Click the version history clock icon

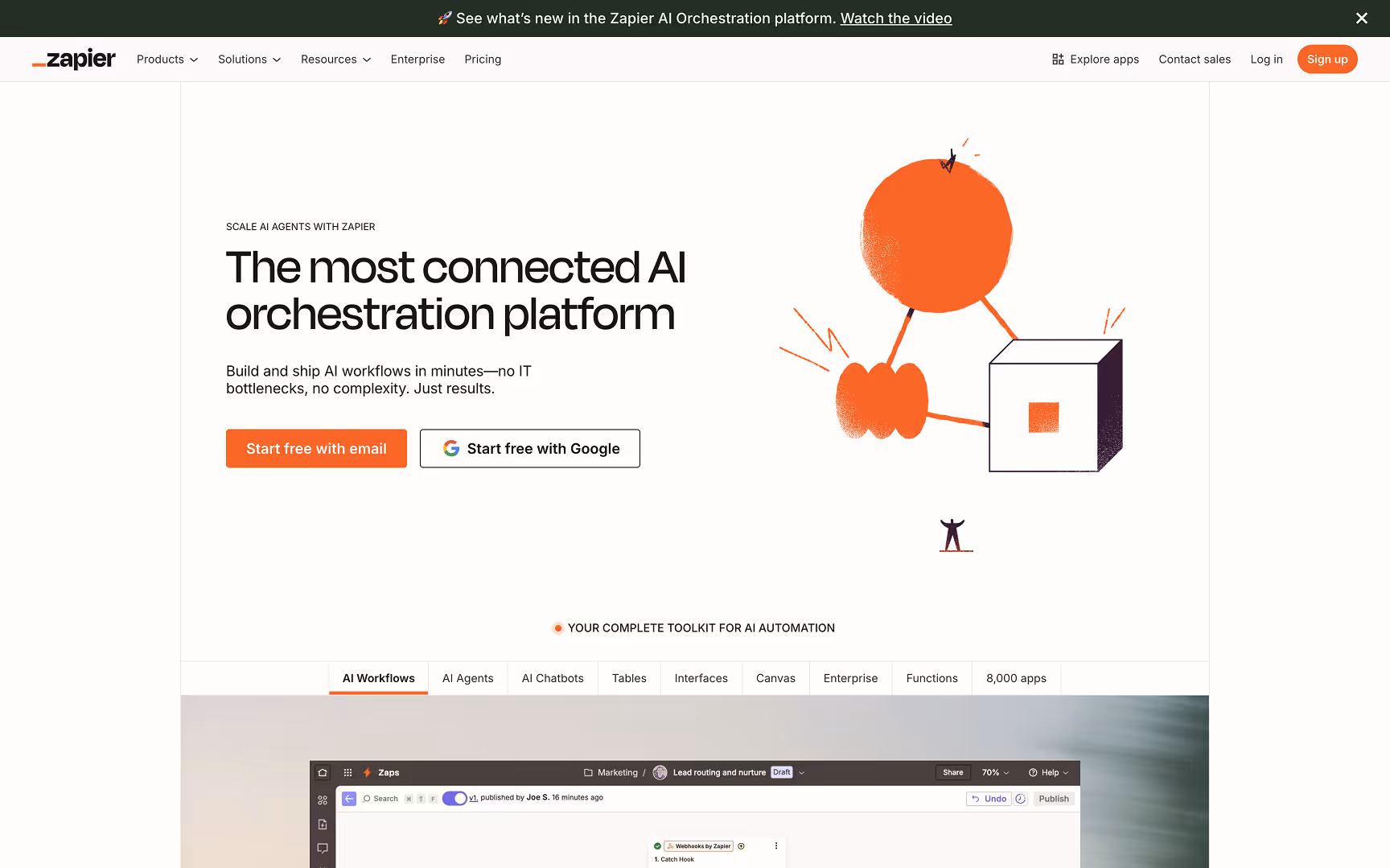[1020, 799]
